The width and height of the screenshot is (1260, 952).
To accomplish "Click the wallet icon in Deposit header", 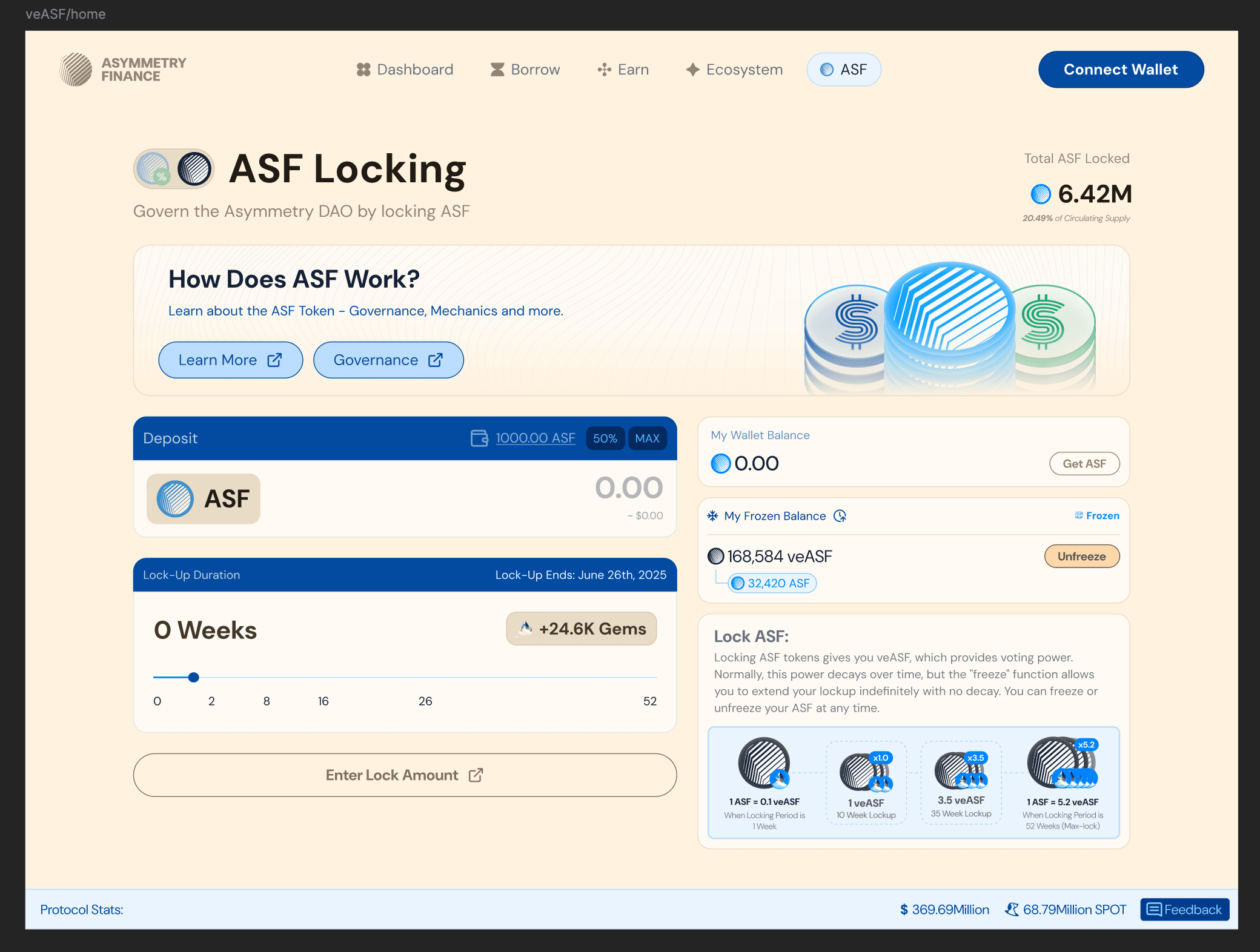I will (479, 438).
